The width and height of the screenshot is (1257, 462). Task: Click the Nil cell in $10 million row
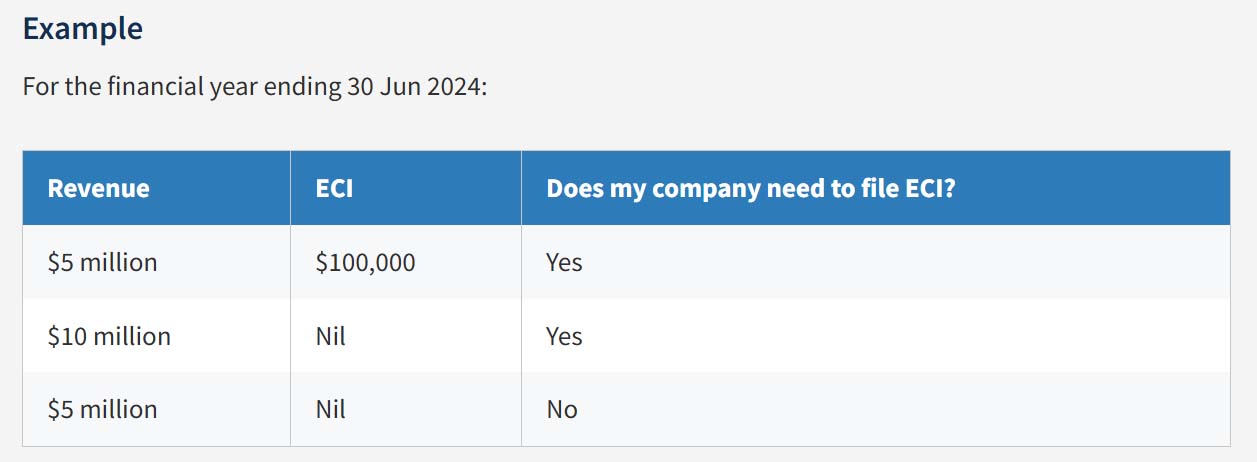330,336
